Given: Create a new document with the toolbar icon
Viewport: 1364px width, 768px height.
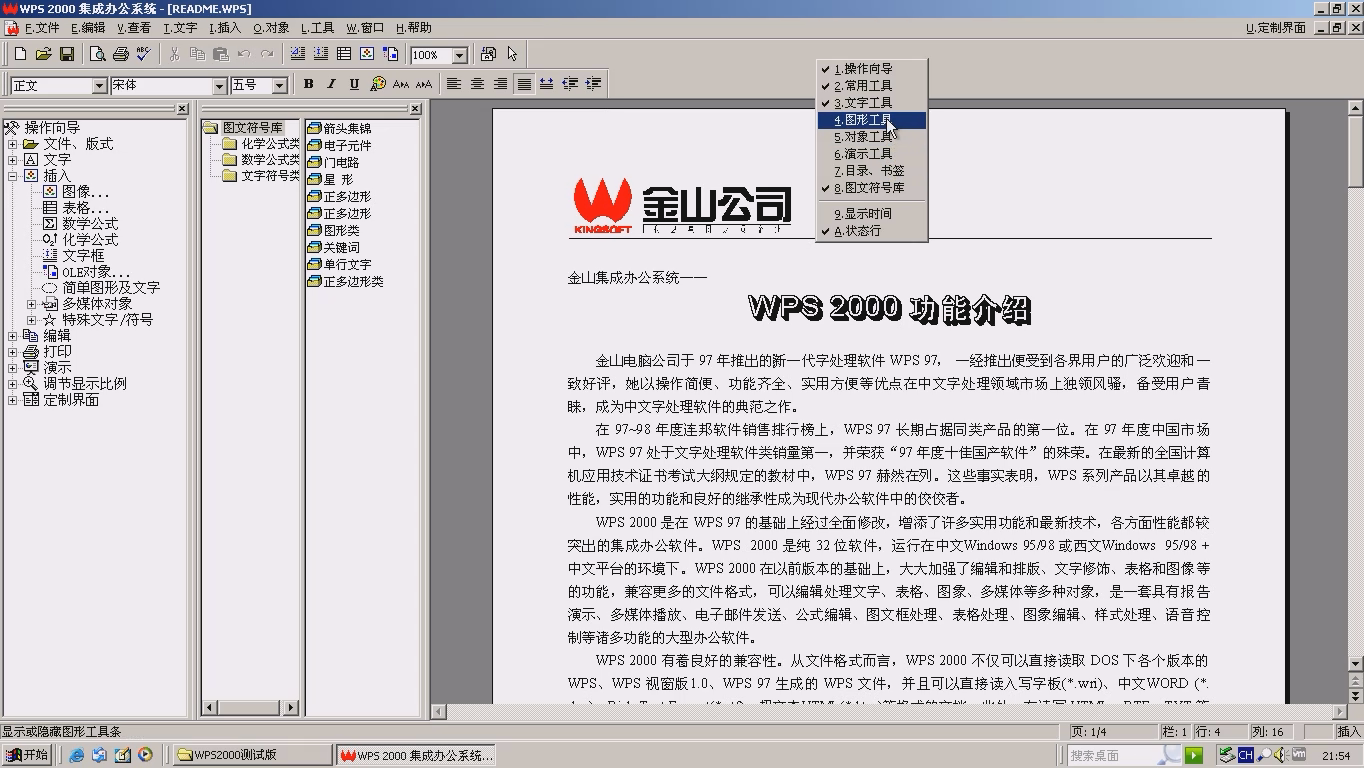Looking at the screenshot, I should click(20, 54).
